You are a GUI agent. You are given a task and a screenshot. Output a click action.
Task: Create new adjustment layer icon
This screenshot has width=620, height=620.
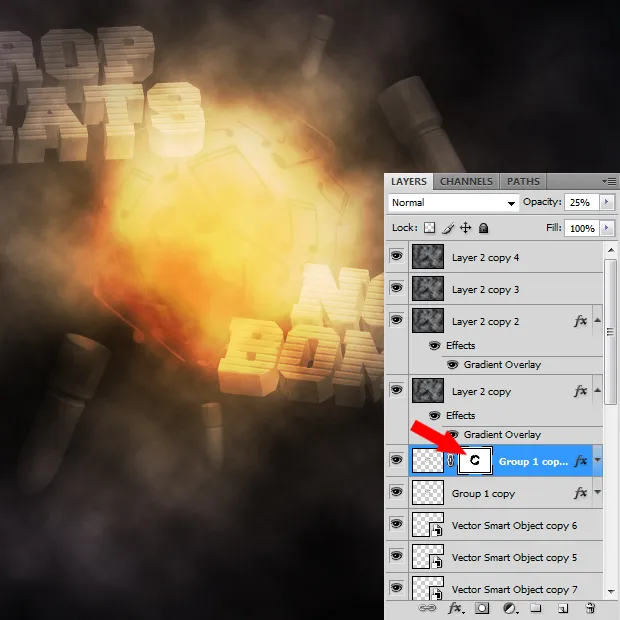(509, 608)
